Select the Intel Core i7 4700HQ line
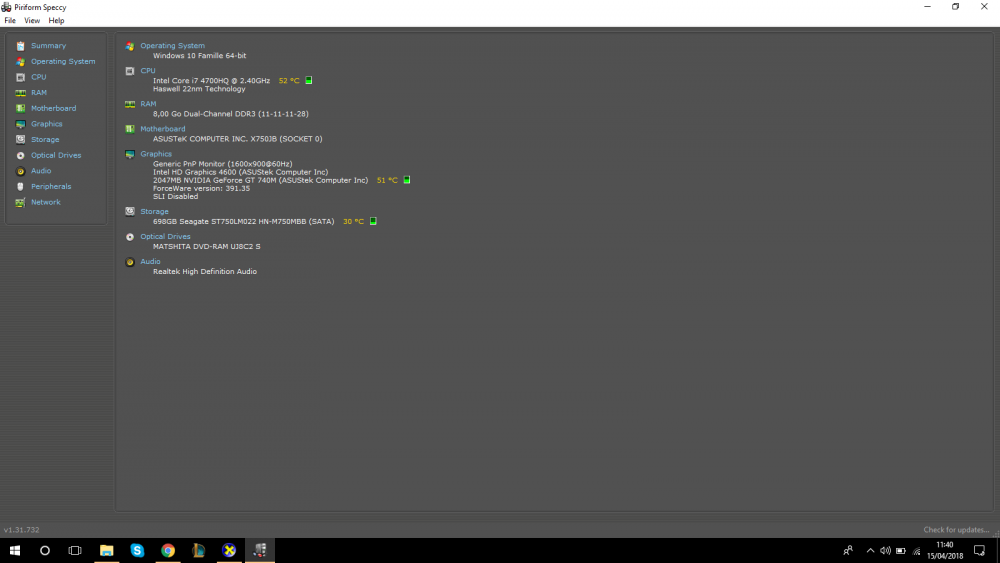Image resolution: width=1000 pixels, height=563 pixels. pos(212,81)
